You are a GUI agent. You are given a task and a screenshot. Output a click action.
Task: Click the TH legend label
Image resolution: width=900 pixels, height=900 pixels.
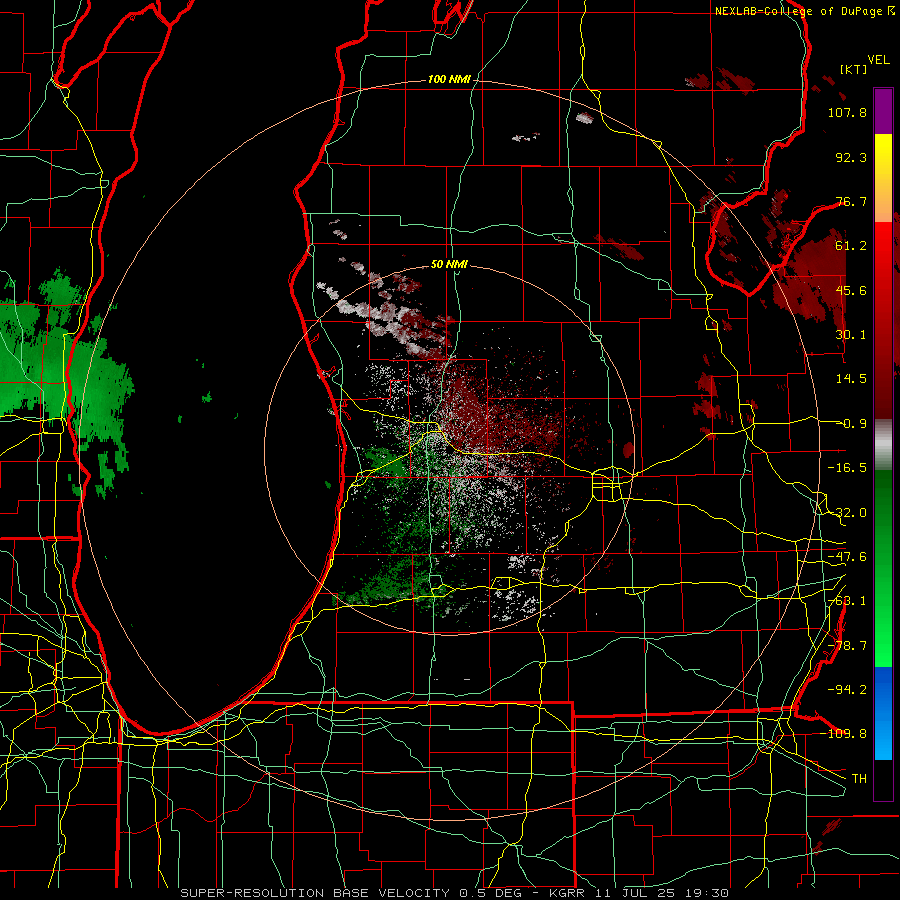pyautogui.click(x=859, y=779)
